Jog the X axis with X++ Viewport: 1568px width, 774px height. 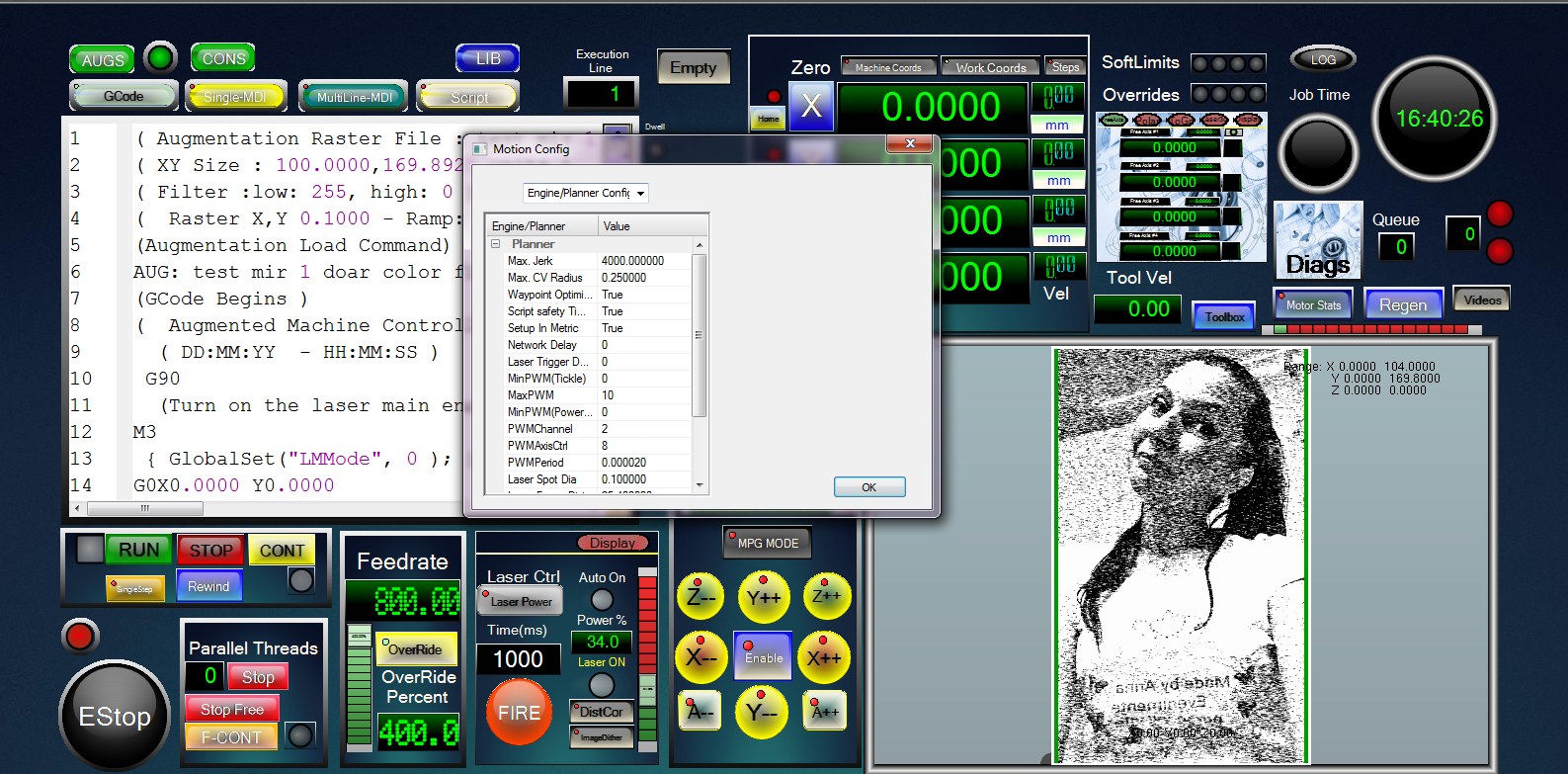(824, 657)
